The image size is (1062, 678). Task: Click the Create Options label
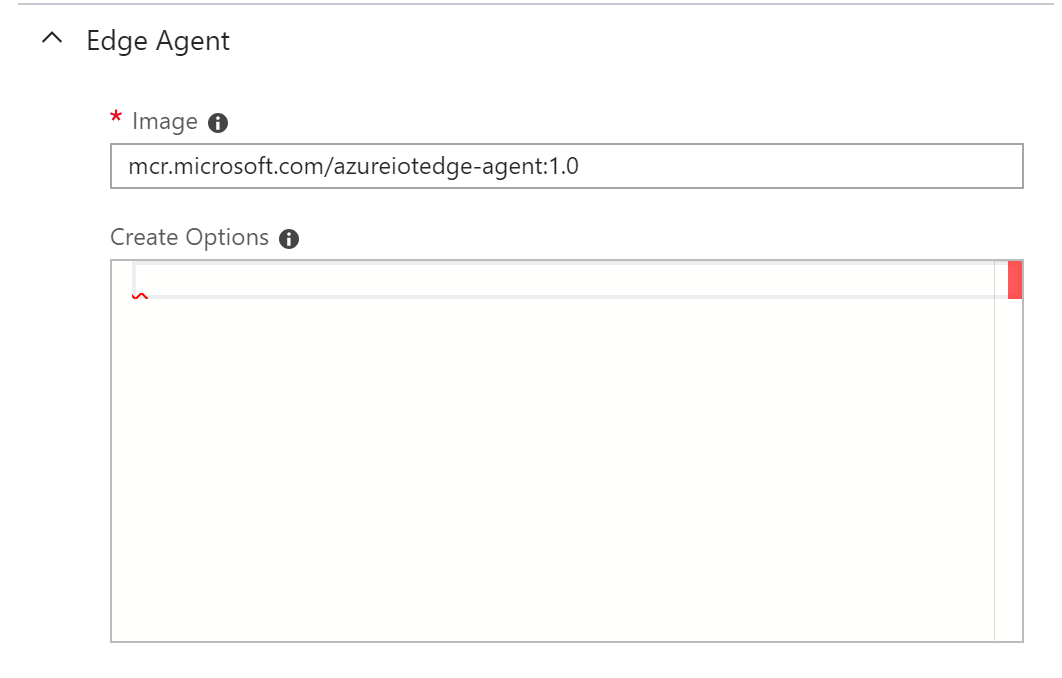pos(191,237)
